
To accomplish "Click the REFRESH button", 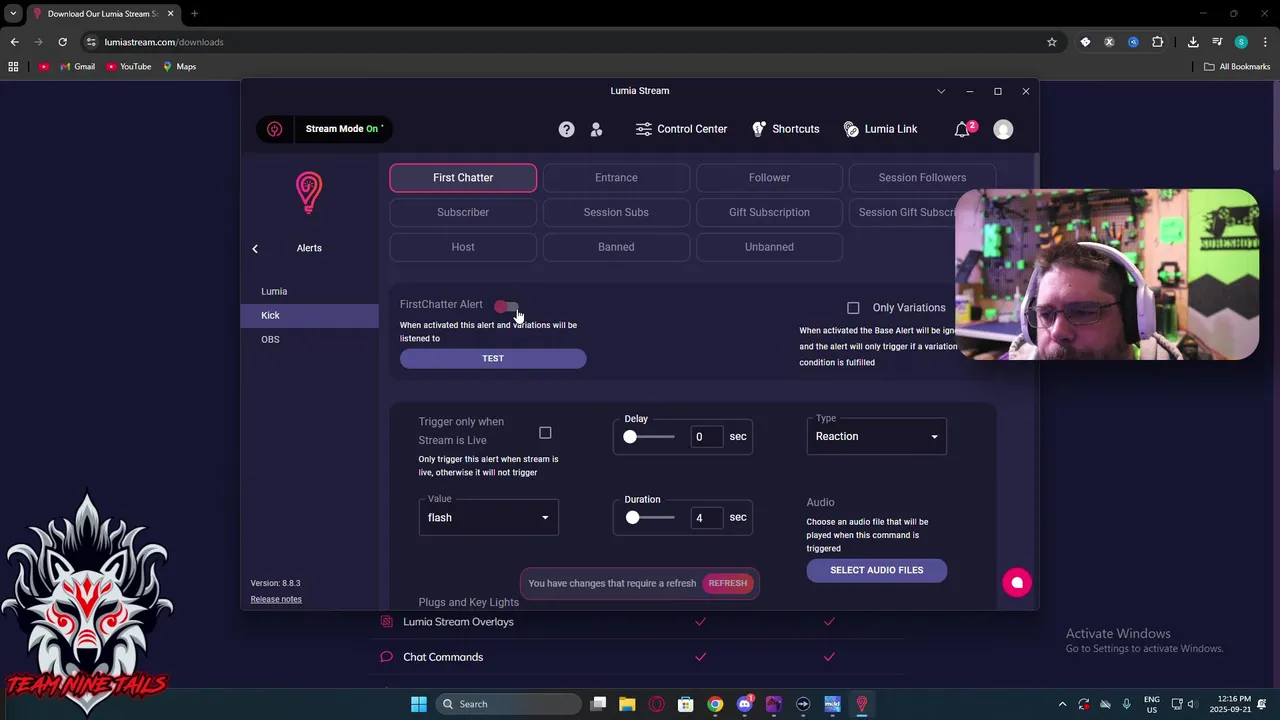I will coord(728,583).
